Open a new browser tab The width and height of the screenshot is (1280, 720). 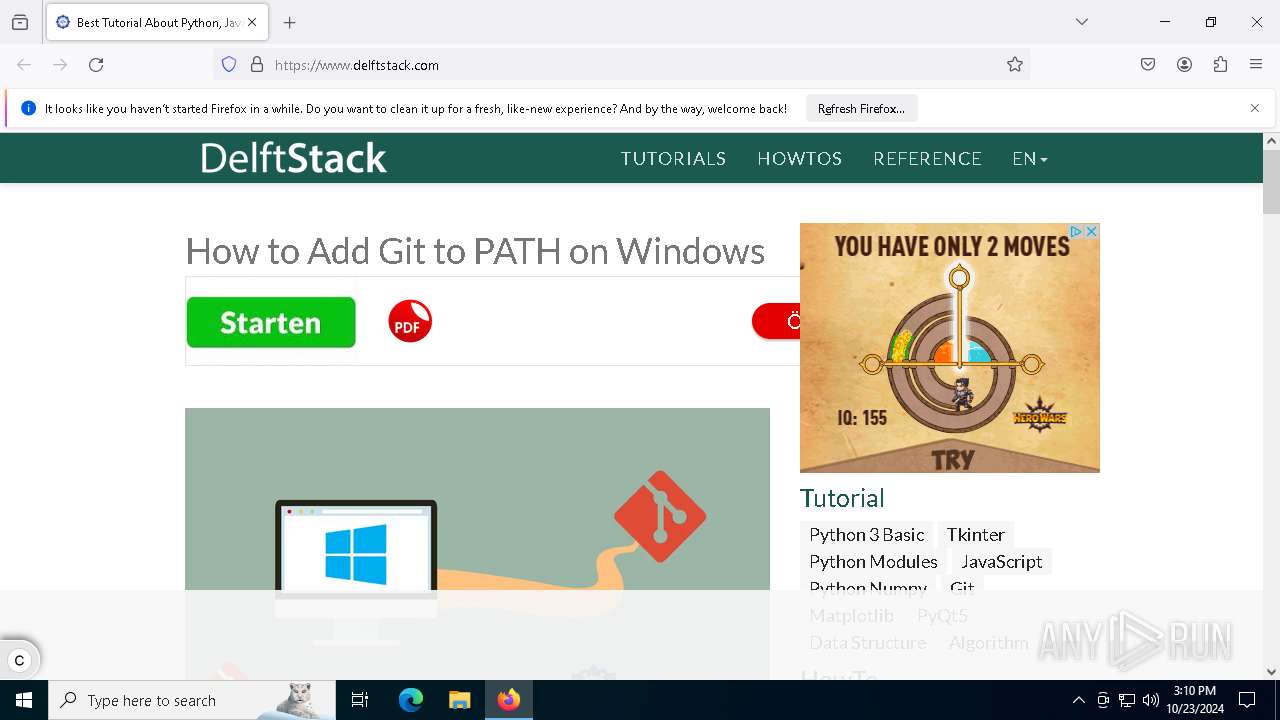click(290, 22)
